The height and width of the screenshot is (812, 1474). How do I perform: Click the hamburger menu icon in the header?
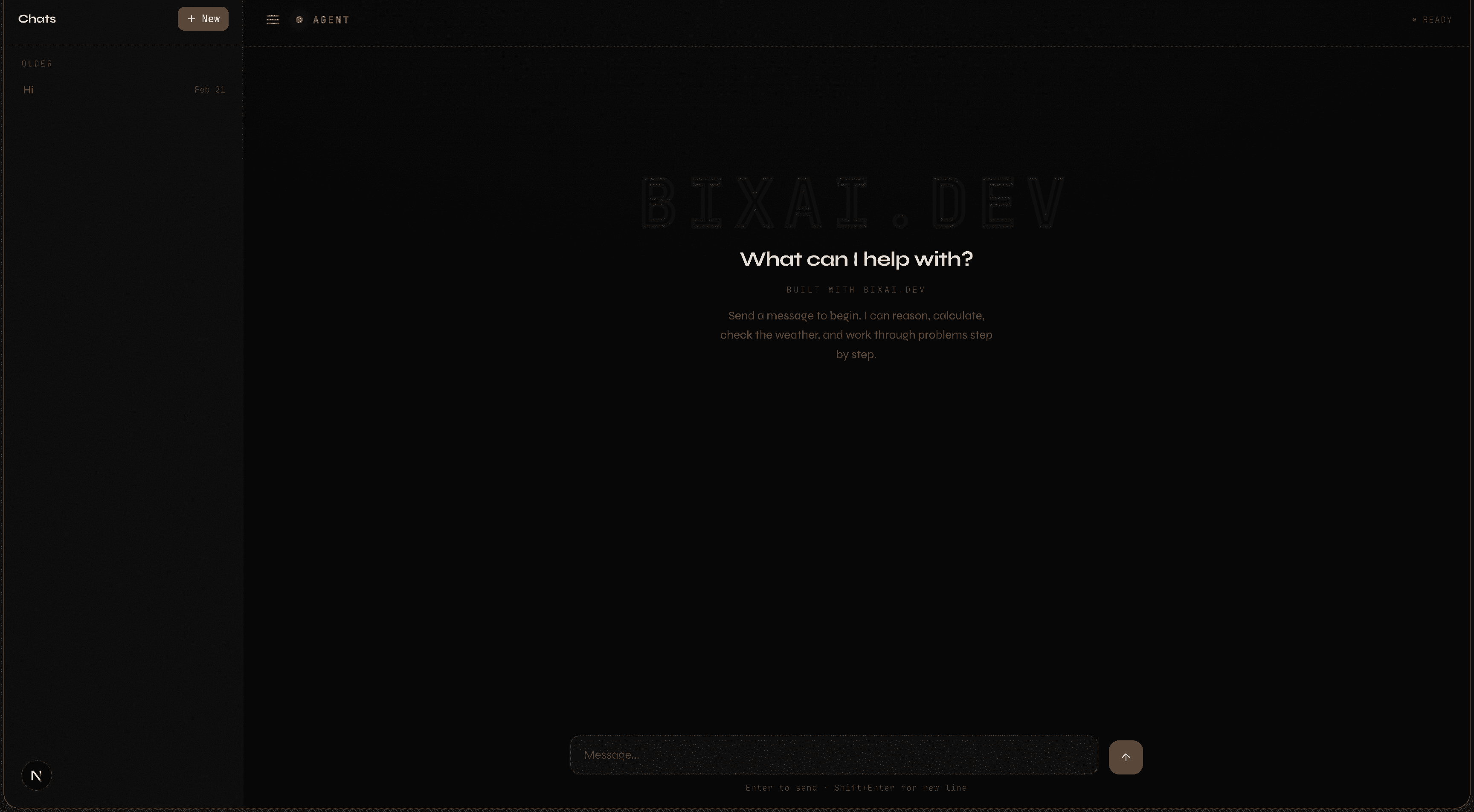pyautogui.click(x=273, y=20)
